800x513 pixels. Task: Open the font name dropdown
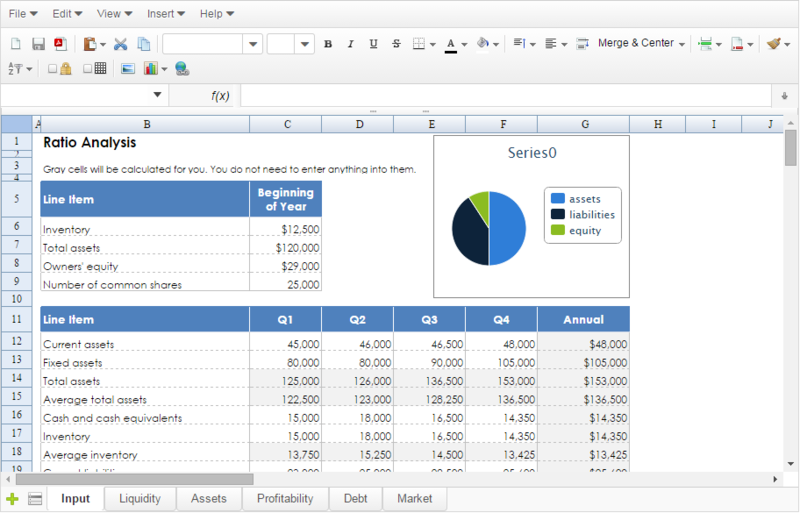point(252,44)
